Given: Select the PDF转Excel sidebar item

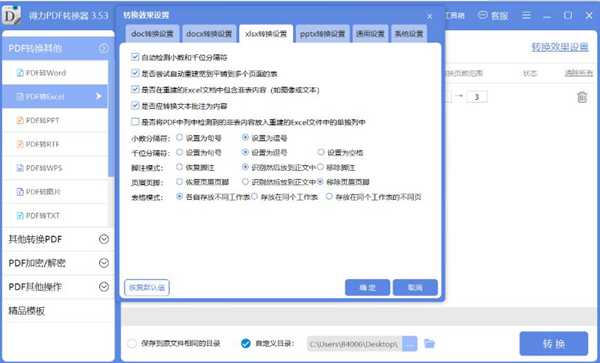Looking at the screenshot, I should tap(55, 96).
